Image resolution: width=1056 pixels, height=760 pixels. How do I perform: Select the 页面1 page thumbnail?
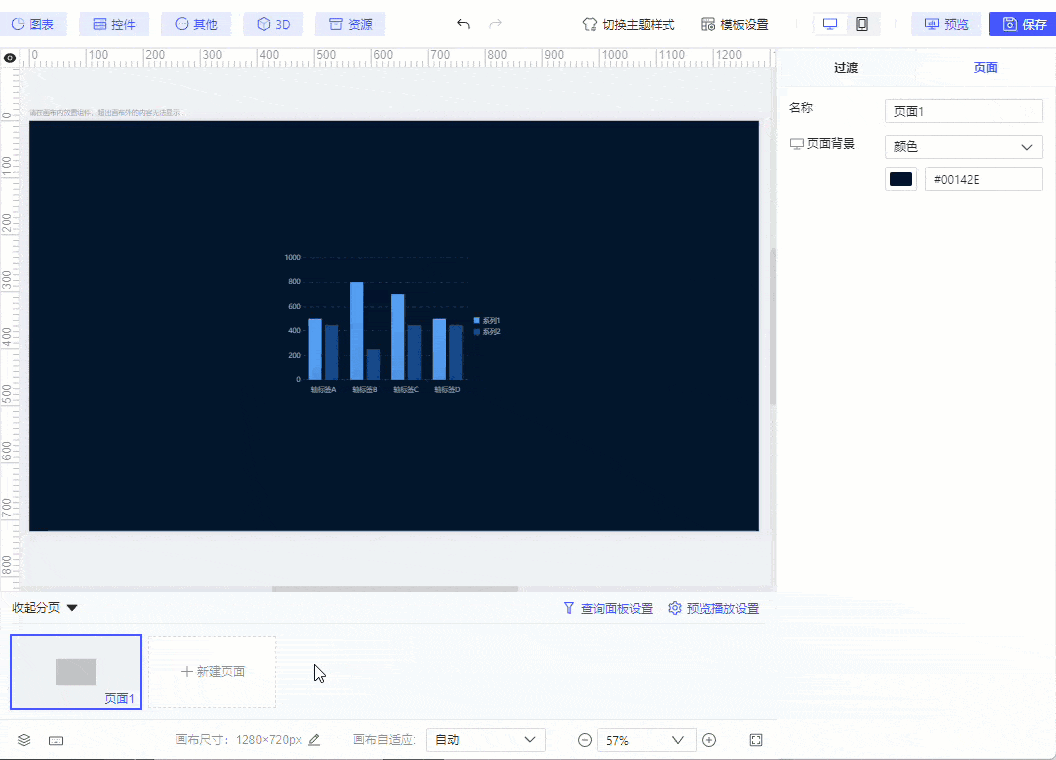[x=75, y=671]
